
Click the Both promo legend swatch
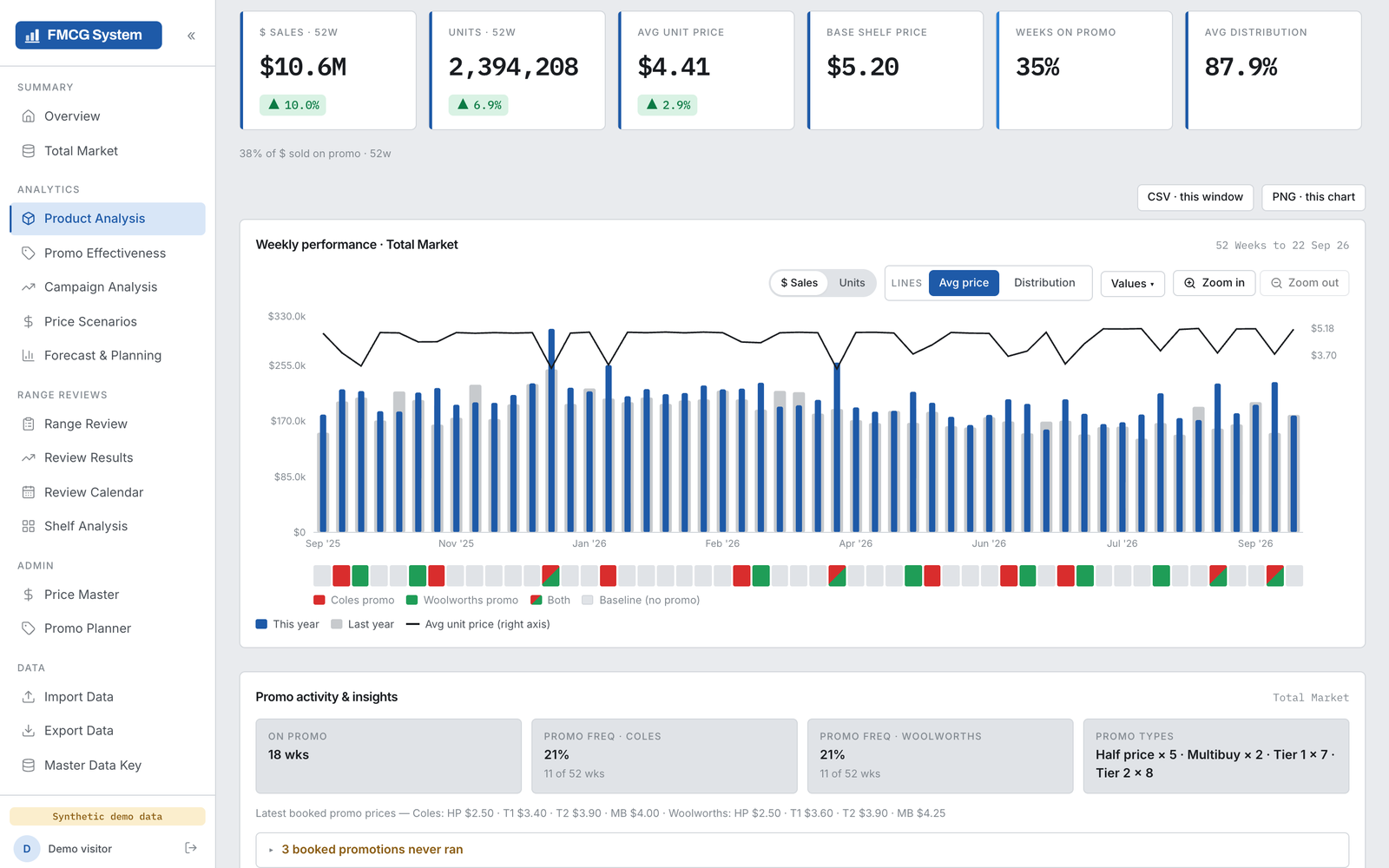click(537, 600)
